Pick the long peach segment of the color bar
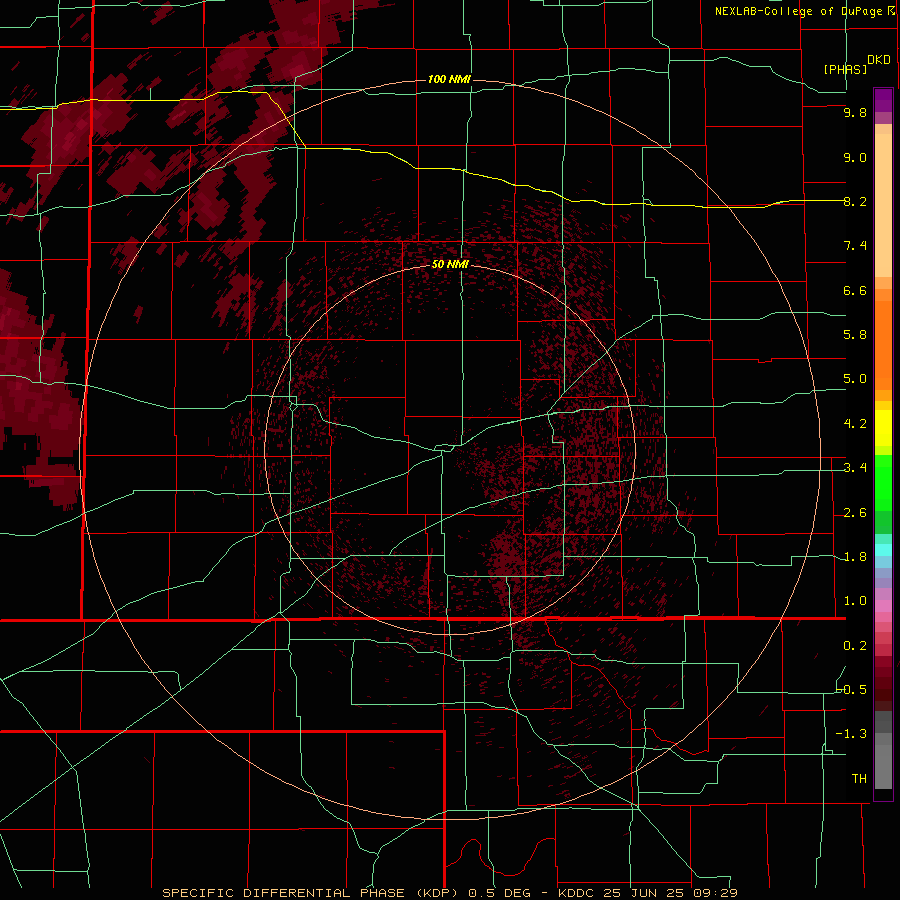 click(x=883, y=205)
